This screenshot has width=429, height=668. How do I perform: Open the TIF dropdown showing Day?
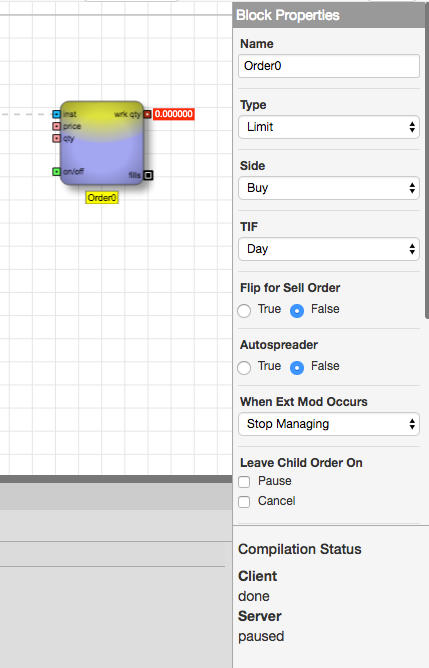pyautogui.click(x=329, y=249)
